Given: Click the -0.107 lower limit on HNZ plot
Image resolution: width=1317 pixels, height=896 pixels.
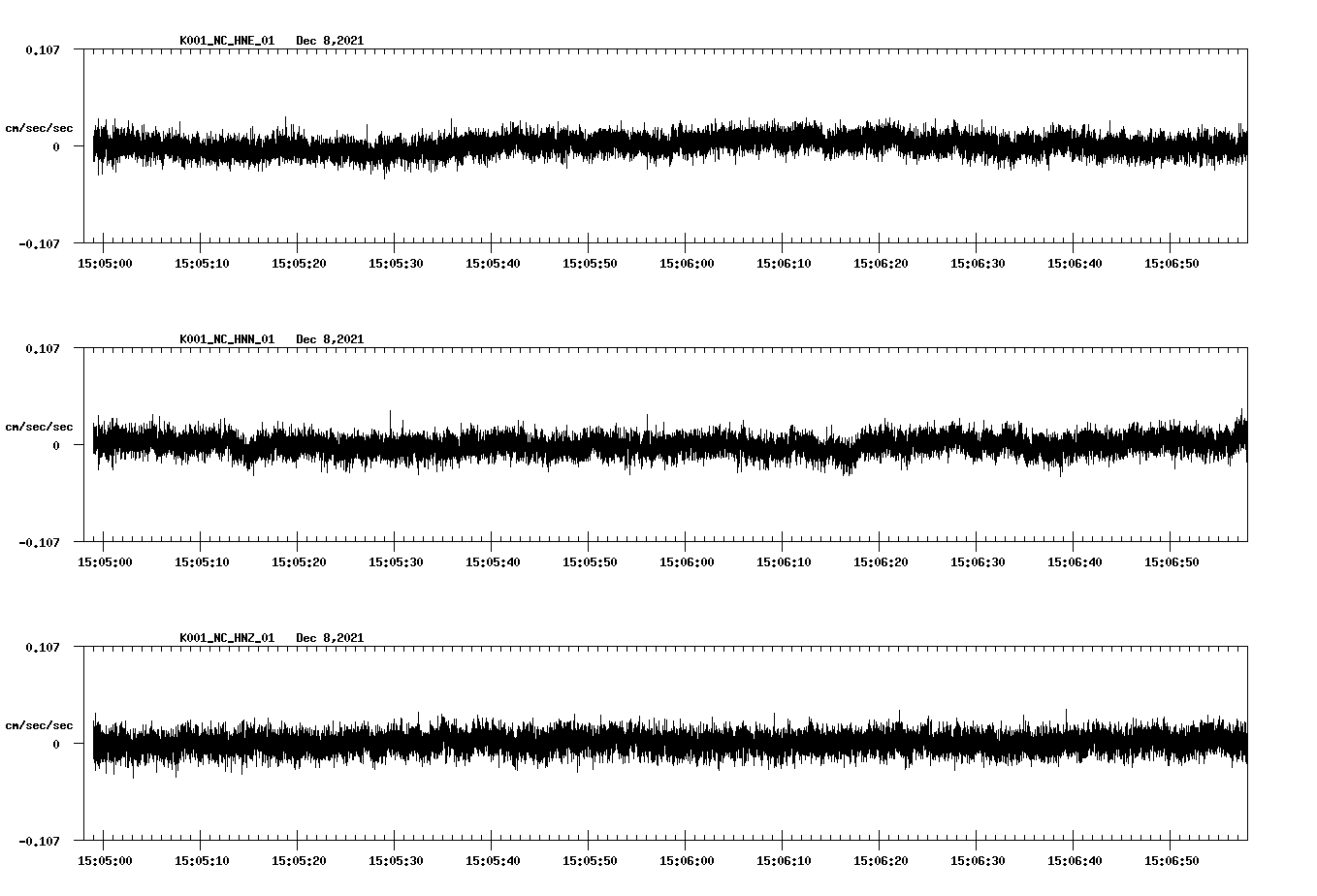Looking at the screenshot, I should coord(39,842).
